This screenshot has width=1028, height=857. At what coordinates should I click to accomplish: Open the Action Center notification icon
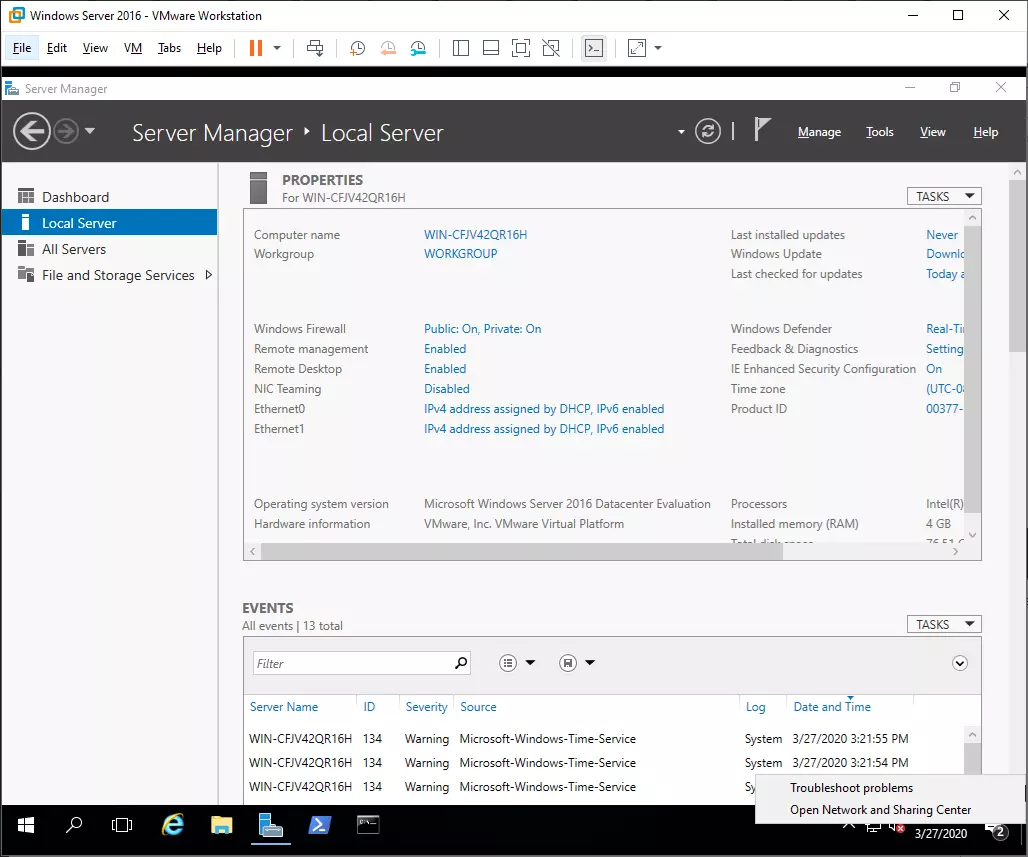click(x=998, y=832)
